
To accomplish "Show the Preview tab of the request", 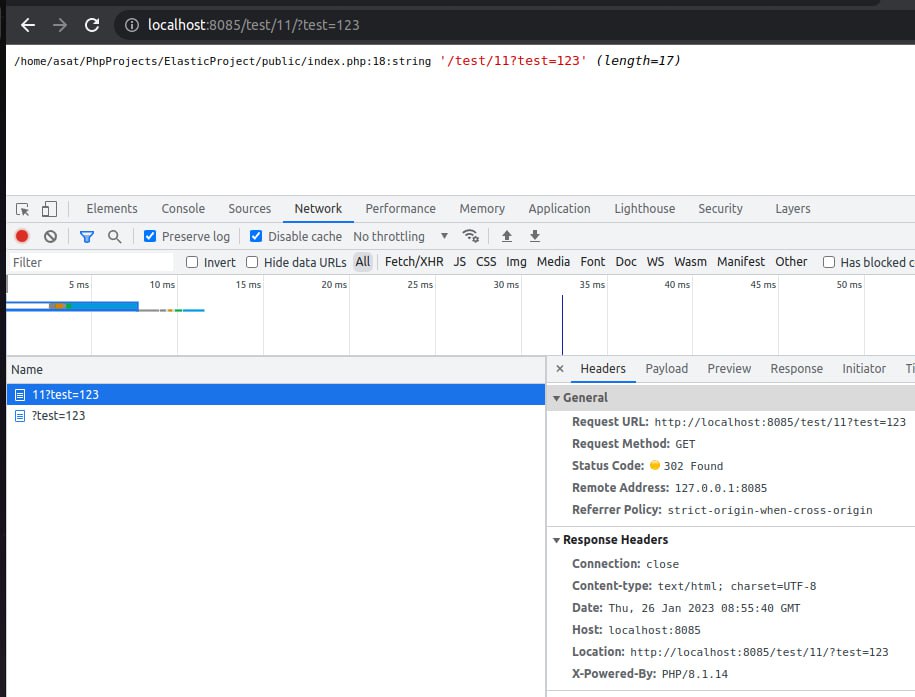I will point(729,369).
